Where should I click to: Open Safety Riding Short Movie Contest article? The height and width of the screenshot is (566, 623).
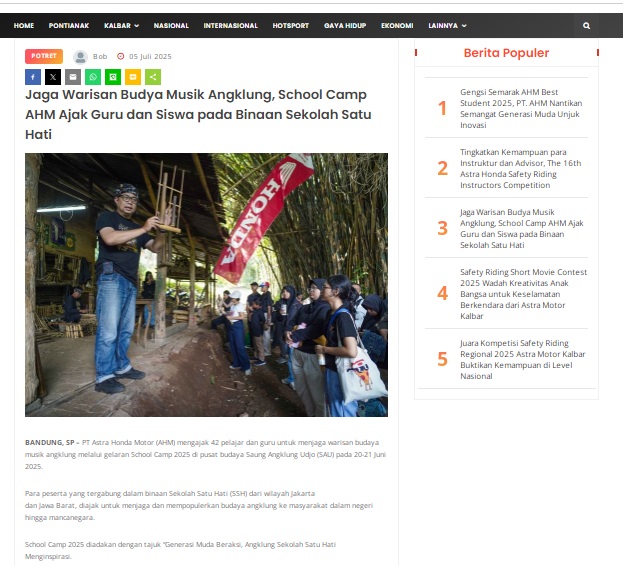[523, 294]
